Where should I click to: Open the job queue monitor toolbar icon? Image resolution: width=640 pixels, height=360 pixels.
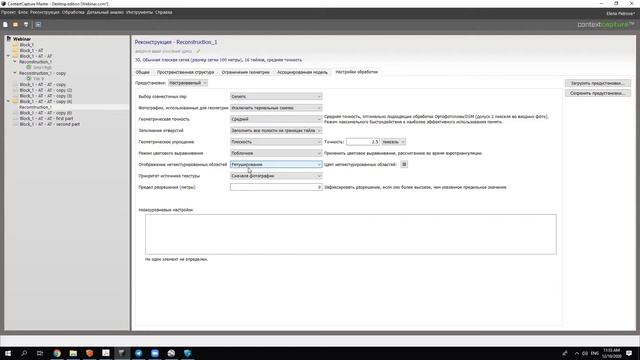(38, 24)
